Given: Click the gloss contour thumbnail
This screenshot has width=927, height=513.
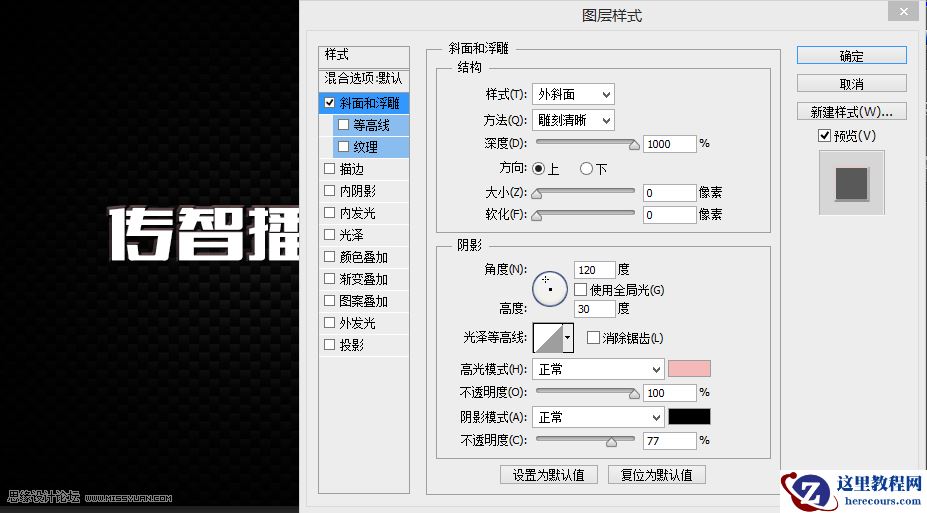Looking at the screenshot, I should click(548, 338).
